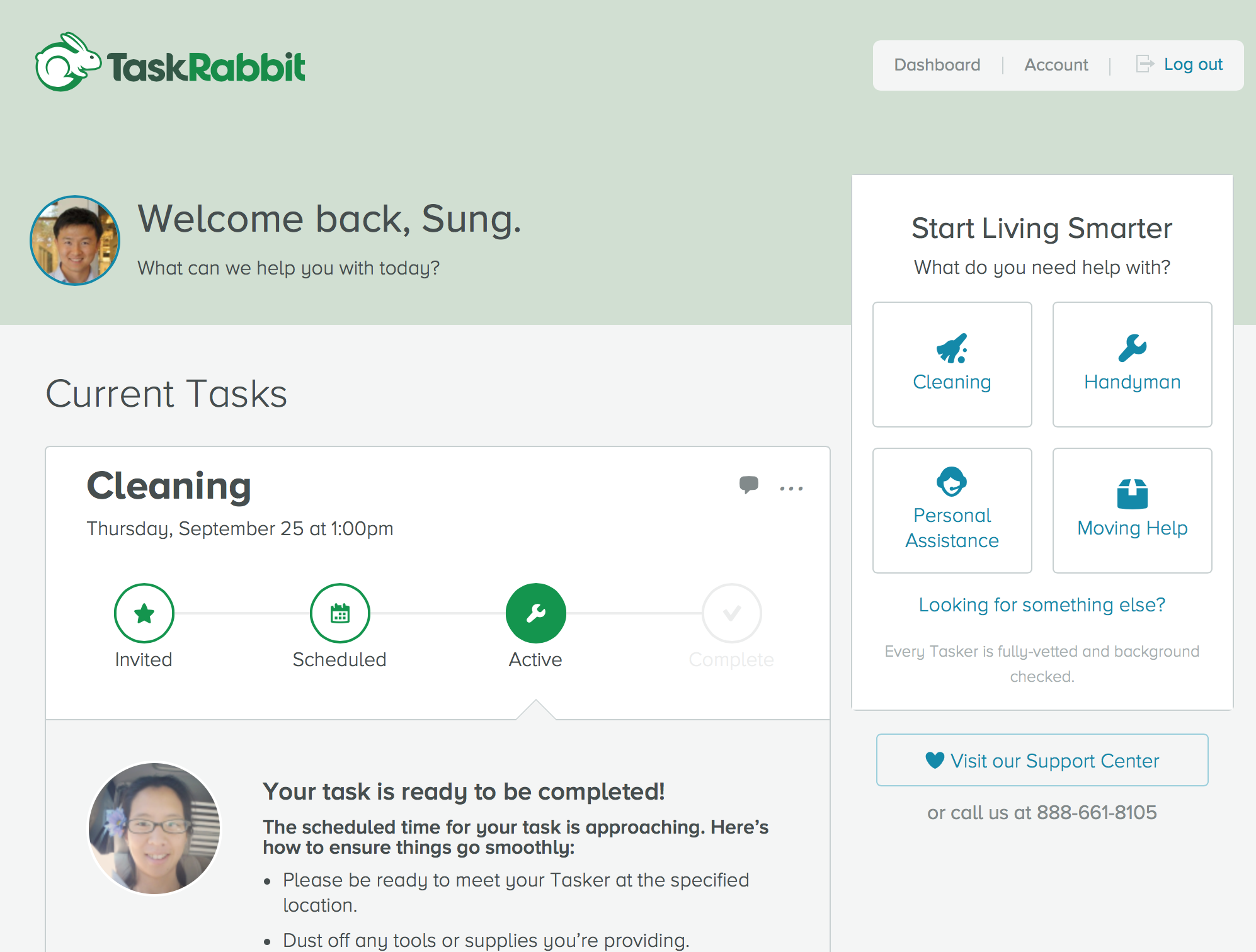Click the heart icon in Support button
This screenshot has height=952, width=1256.
(x=935, y=760)
